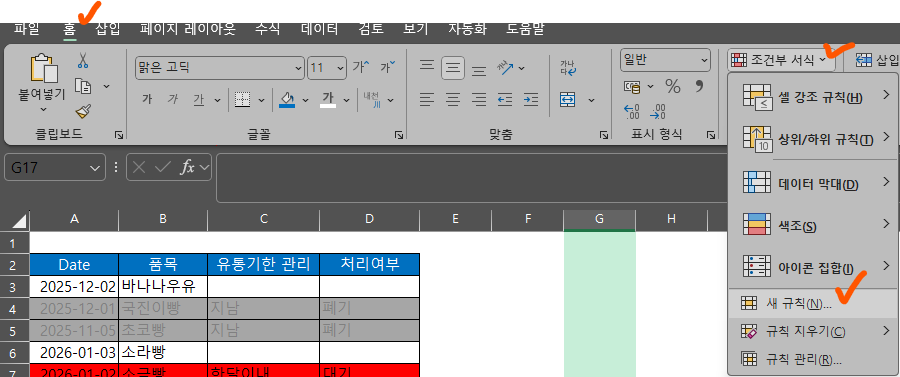Click the Wrap Text icon
The width and height of the screenshot is (900, 377).
pyautogui.click(x=568, y=68)
